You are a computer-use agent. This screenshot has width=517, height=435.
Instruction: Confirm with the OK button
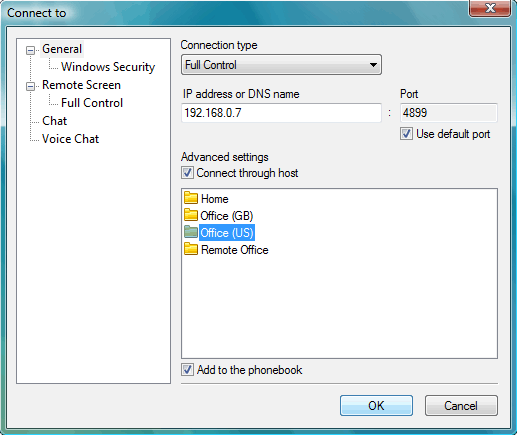click(376, 406)
